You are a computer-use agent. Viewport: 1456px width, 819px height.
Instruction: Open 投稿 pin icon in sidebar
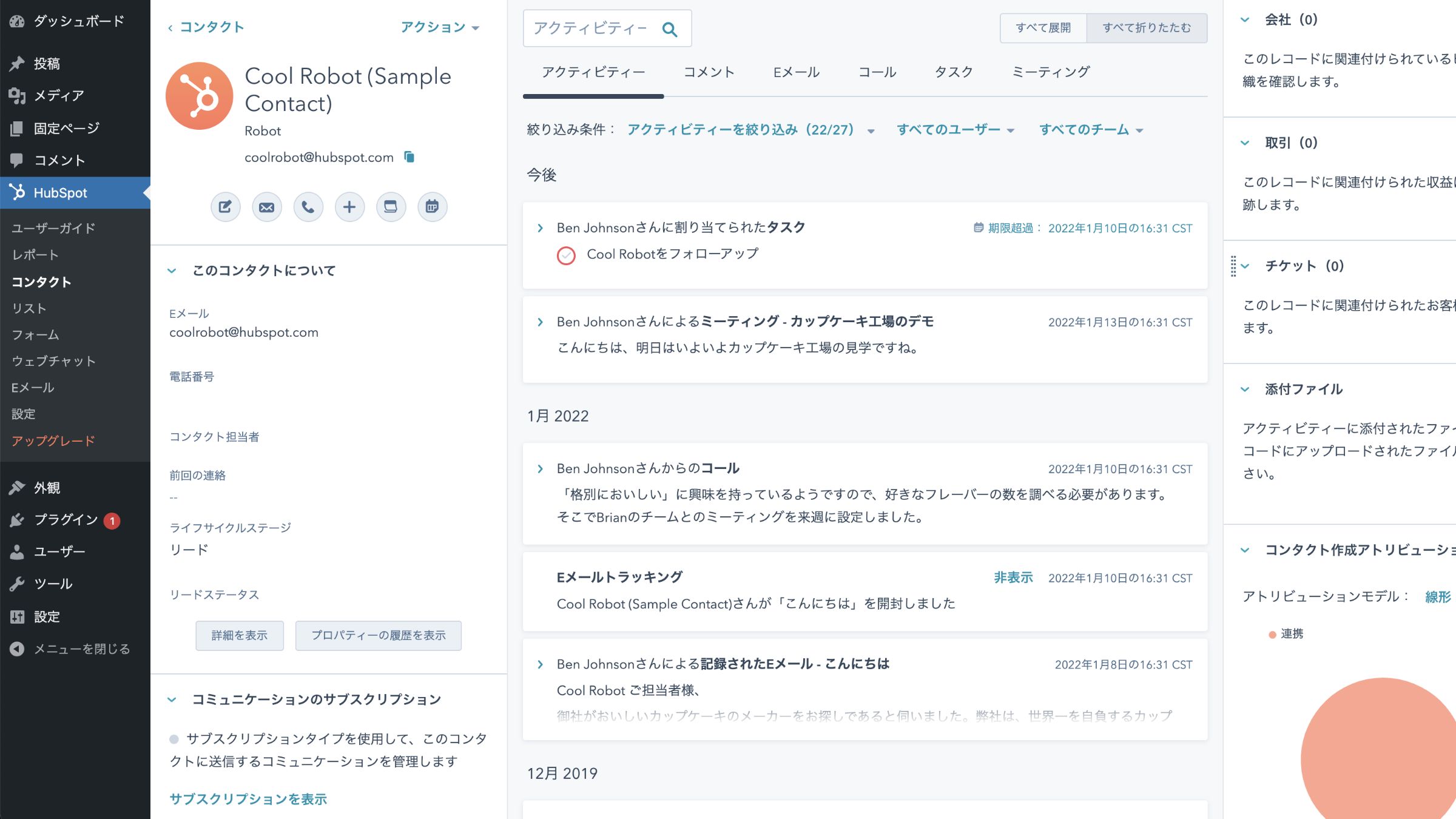point(75,64)
